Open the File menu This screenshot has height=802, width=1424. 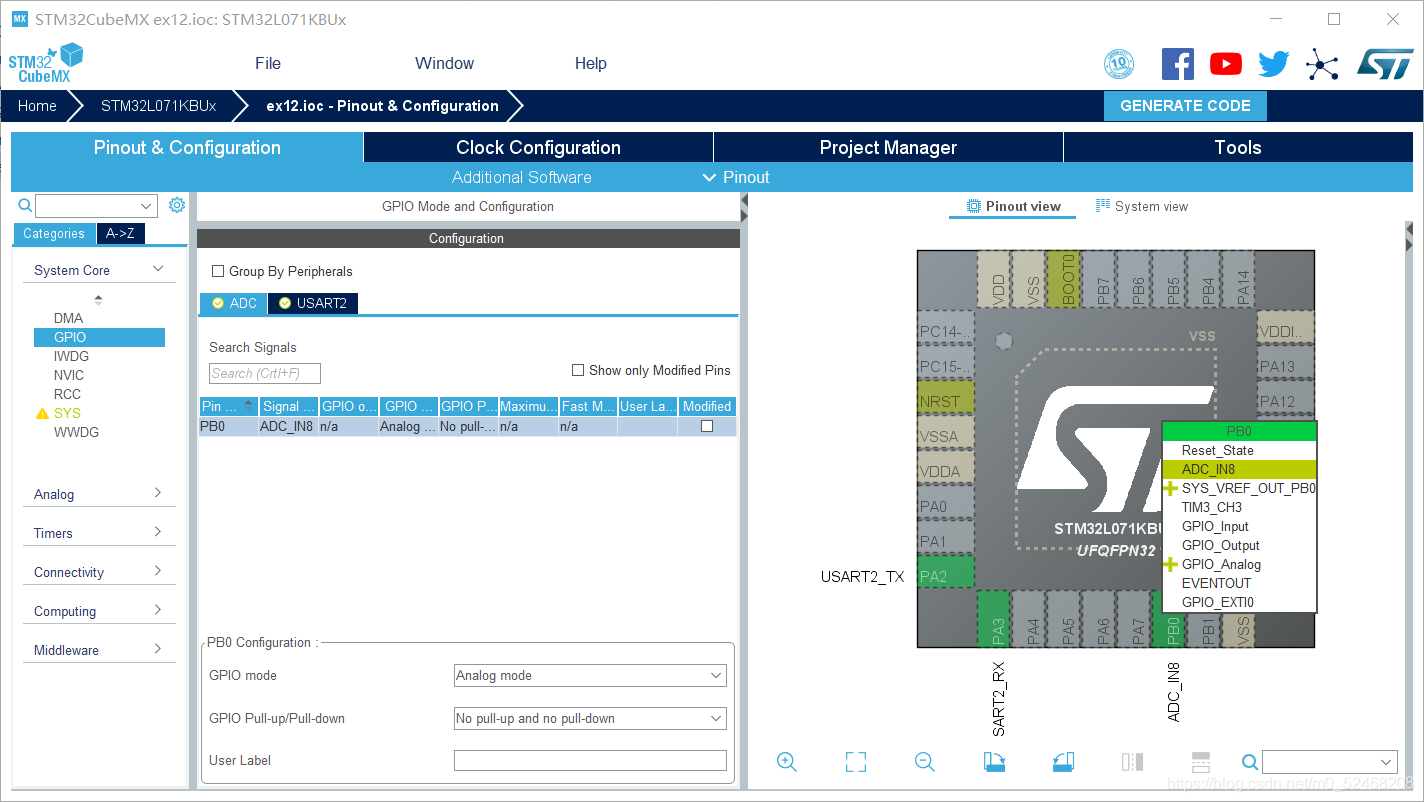click(x=268, y=63)
